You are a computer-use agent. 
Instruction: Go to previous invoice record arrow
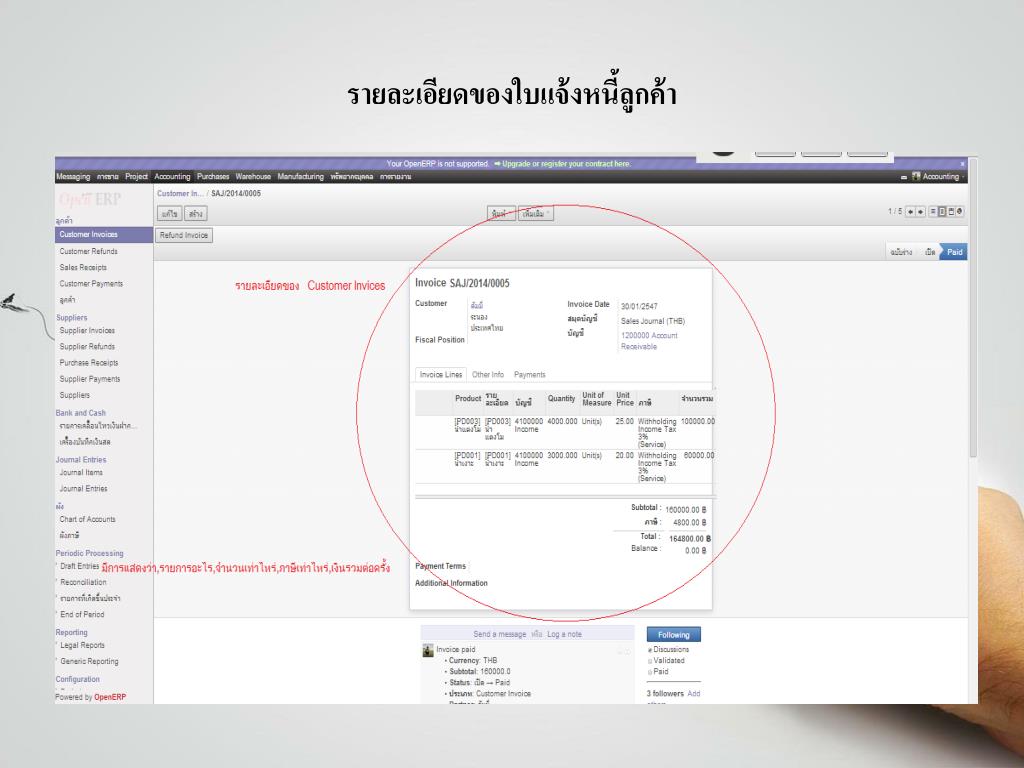pyautogui.click(x=910, y=212)
